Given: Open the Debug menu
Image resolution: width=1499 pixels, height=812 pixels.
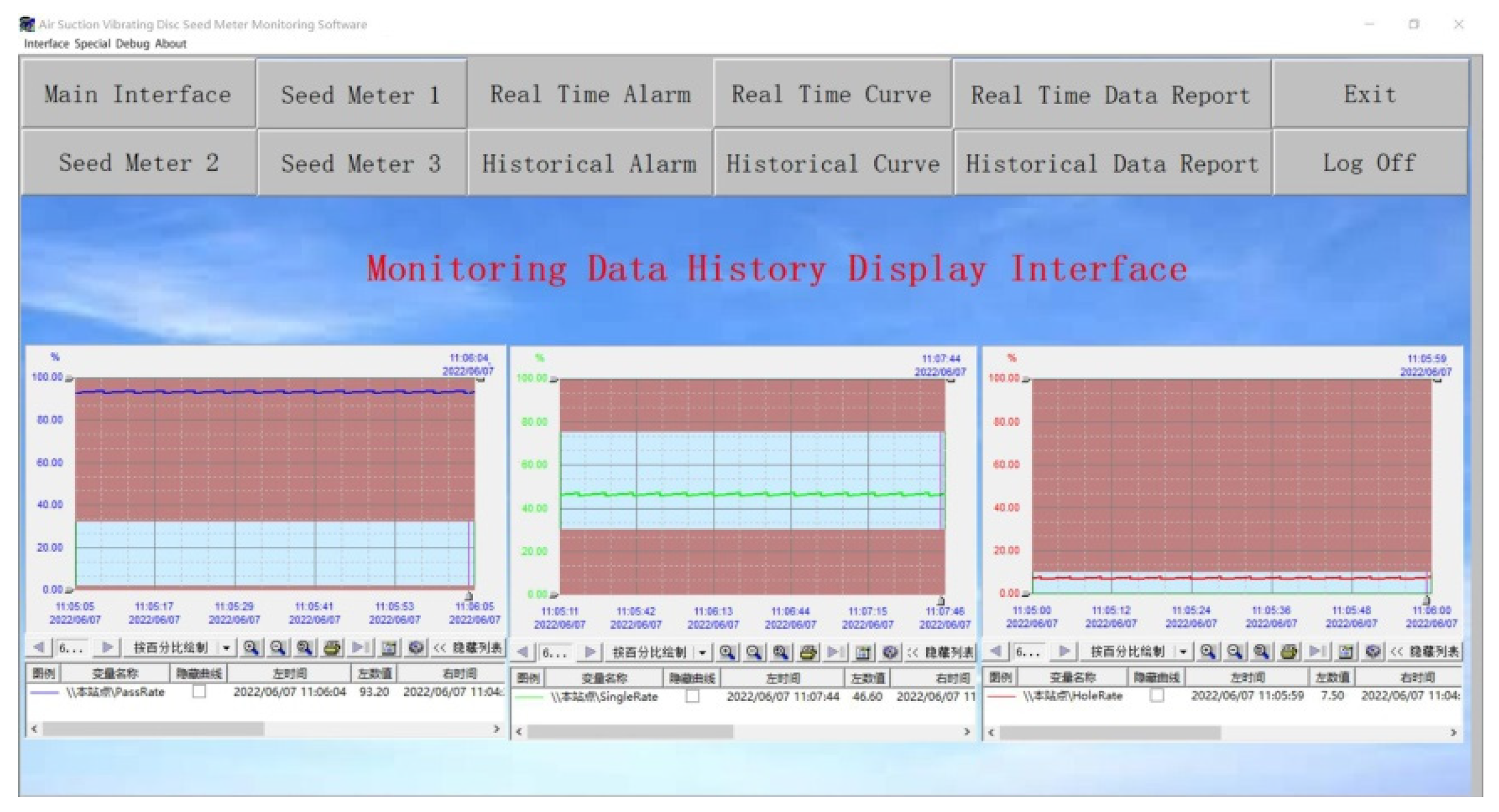Looking at the screenshot, I should coord(132,43).
